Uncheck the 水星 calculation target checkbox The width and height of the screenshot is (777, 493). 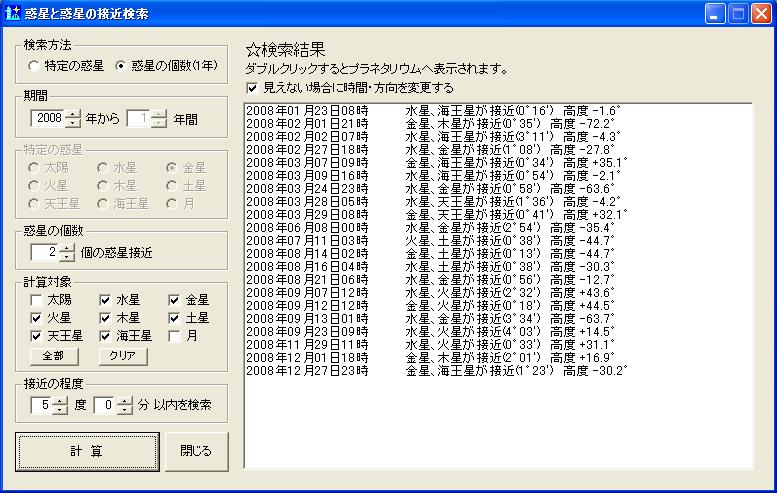tap(105, 299)
